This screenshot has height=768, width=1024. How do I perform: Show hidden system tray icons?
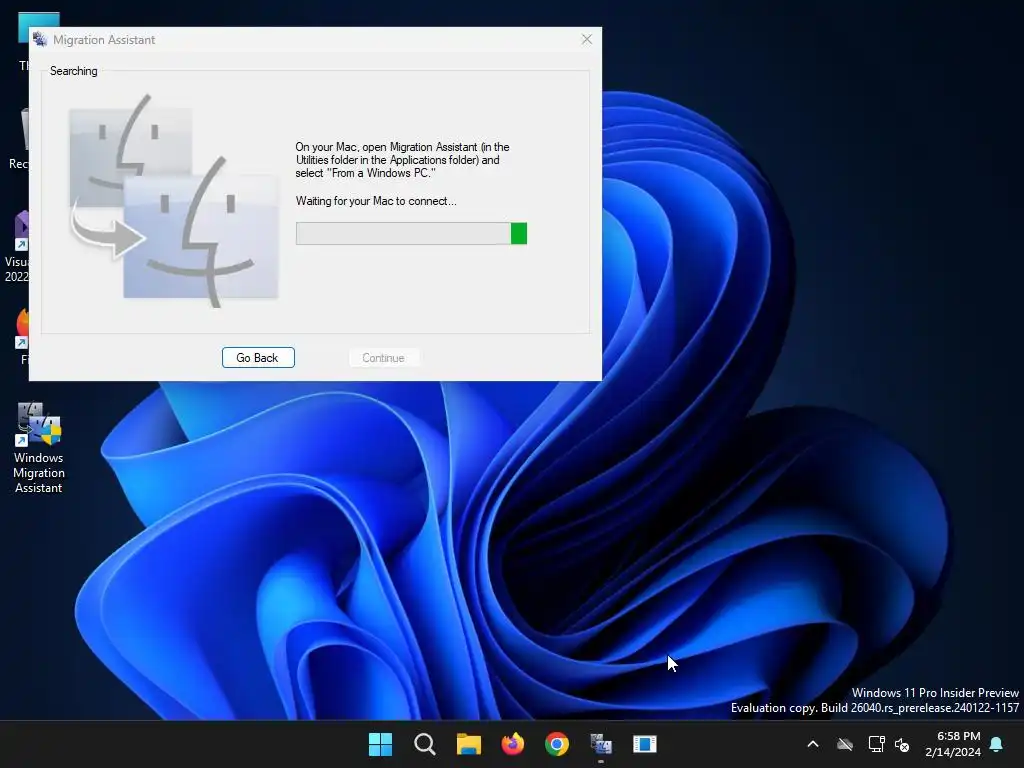813,744
